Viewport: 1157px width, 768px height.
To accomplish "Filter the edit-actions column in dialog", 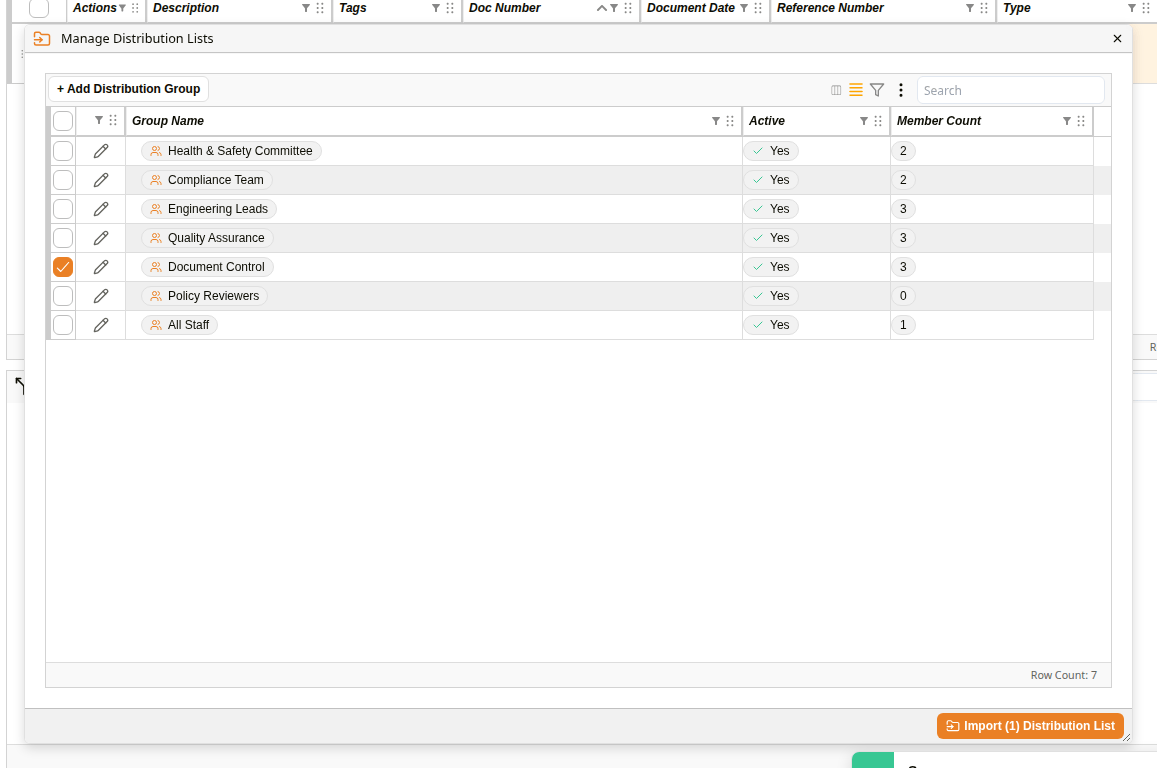I will pyautogui.click(x=99, y=120).
